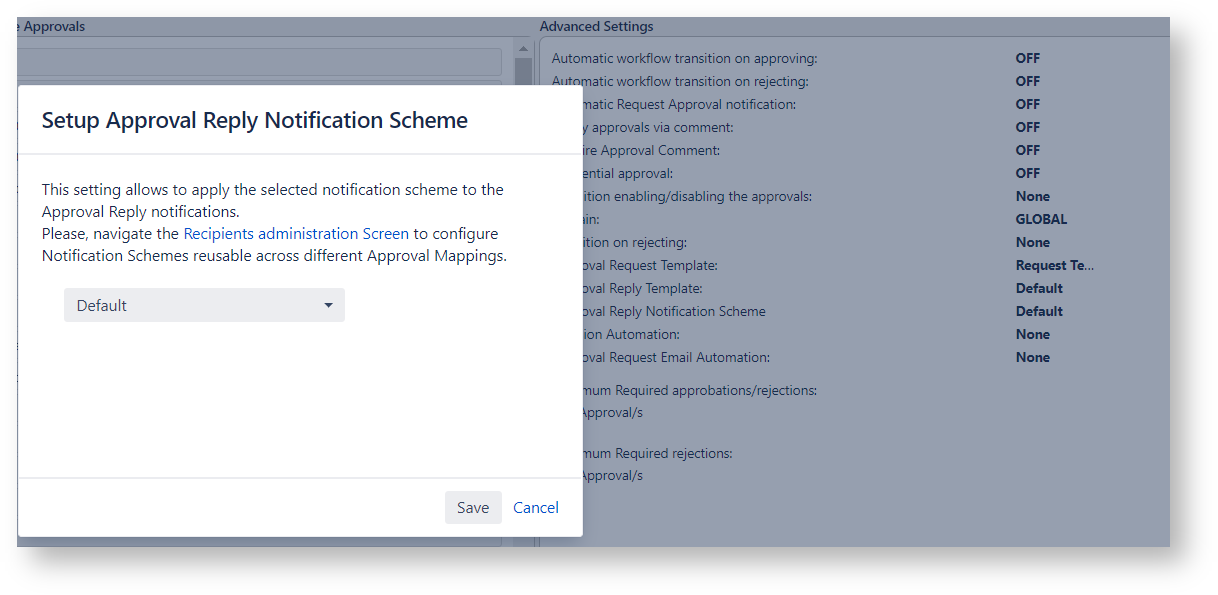The image size is (1218, 595).
Task: Save the notification scheme setting
Action: click(x=473, y=508)
